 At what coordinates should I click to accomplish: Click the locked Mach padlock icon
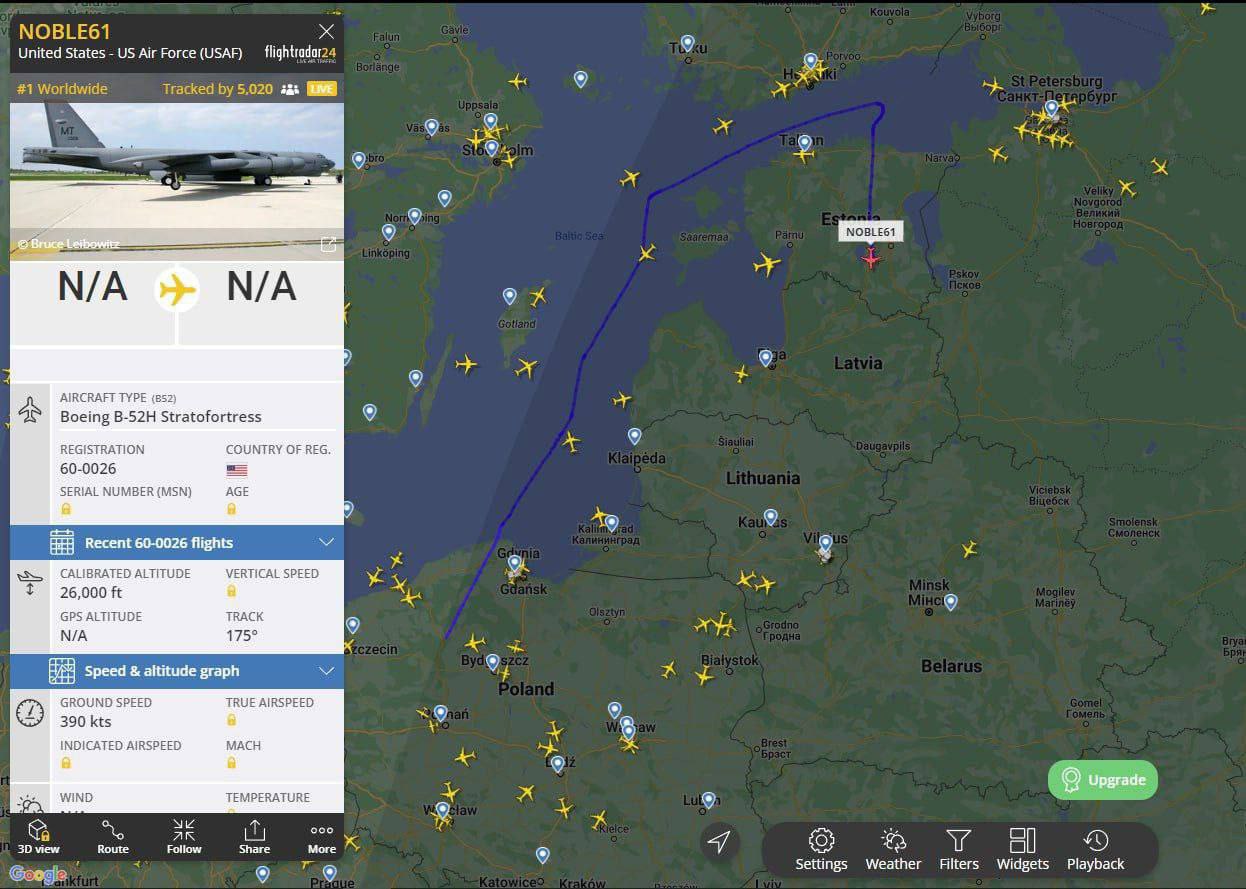[232, 763]
